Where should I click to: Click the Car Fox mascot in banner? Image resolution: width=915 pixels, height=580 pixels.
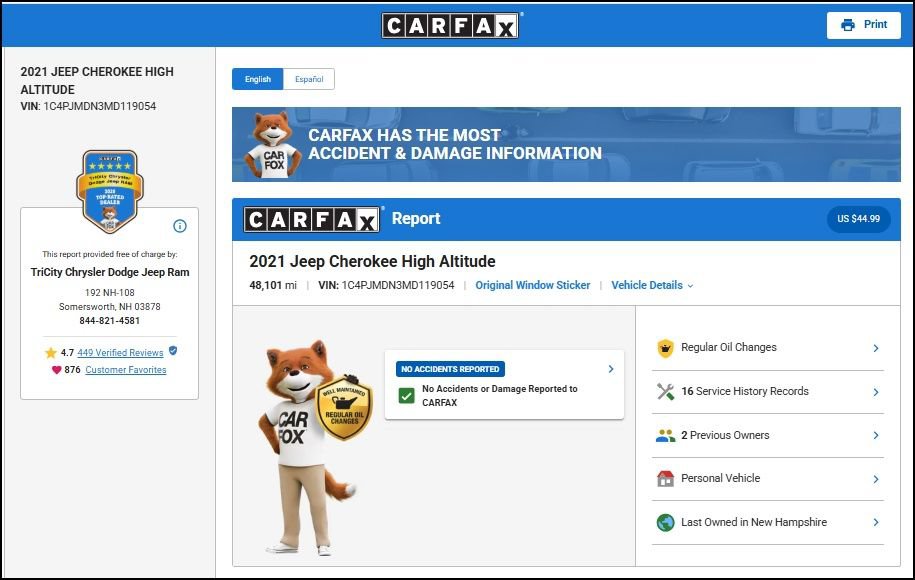[273, 145]
